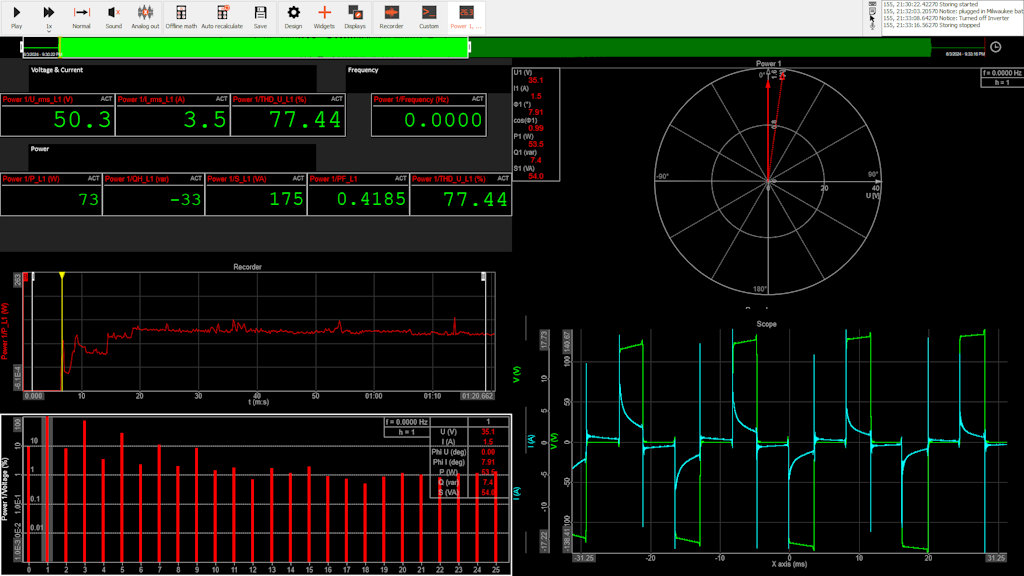
Task: Click the Power 1 vectorscope title
Action: pyautogui.click(x=769, y=63)
